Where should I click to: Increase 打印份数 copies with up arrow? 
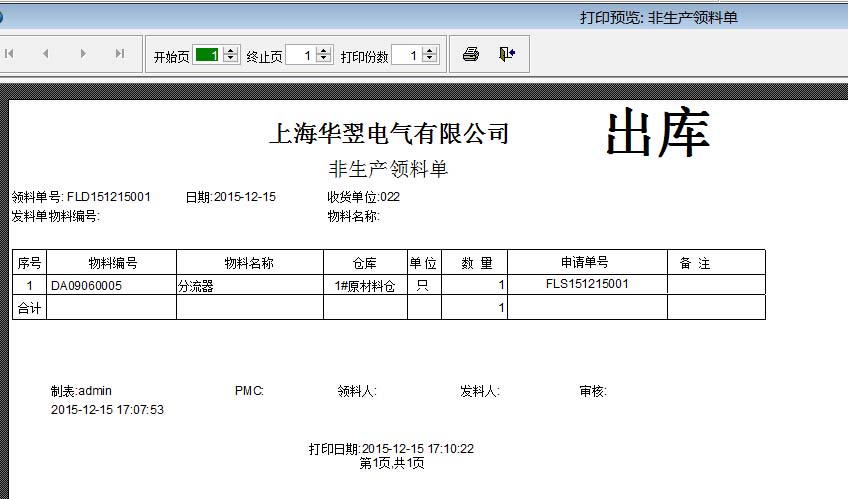429,52
